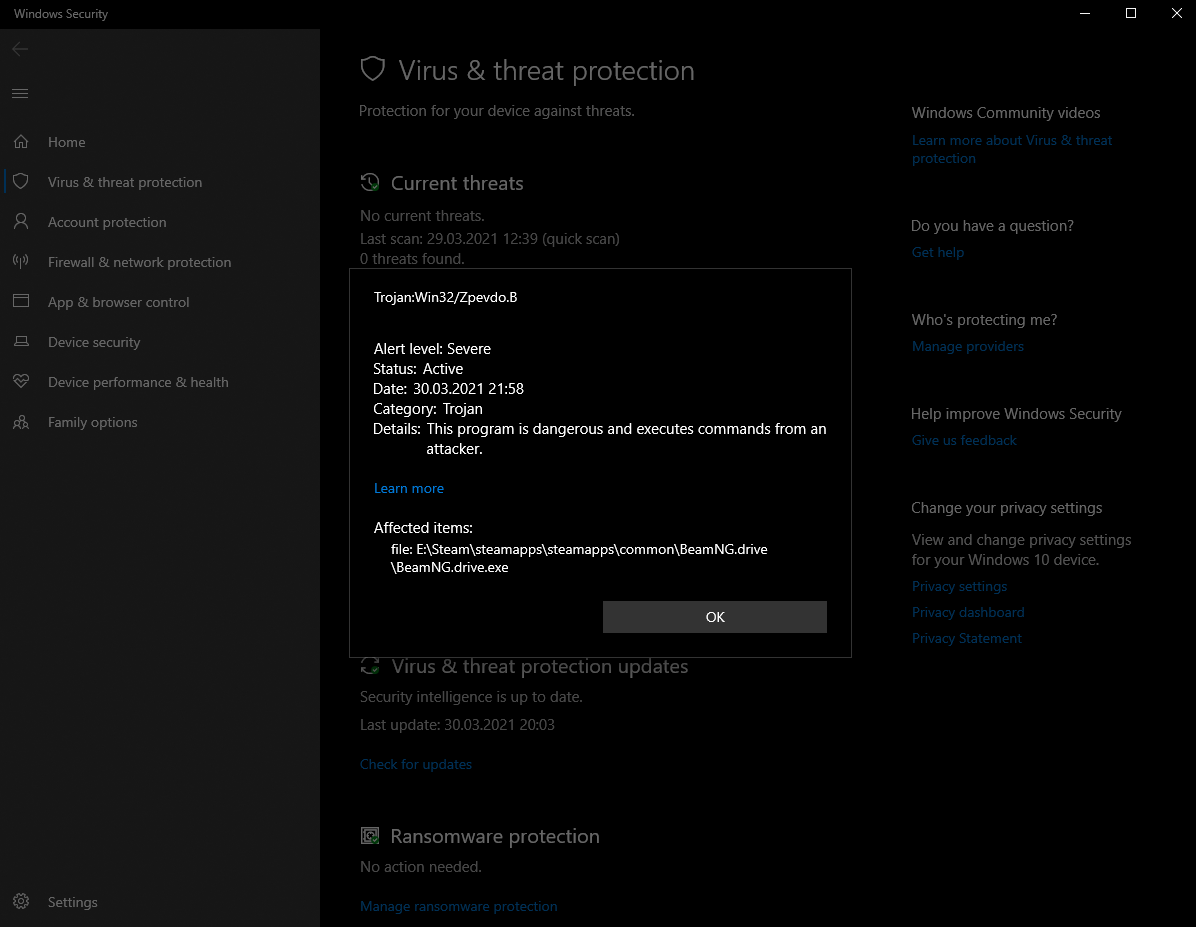This screenshot has height=927, width=1196.
Task: Click No current threats text
Action: tap(422, 216)
